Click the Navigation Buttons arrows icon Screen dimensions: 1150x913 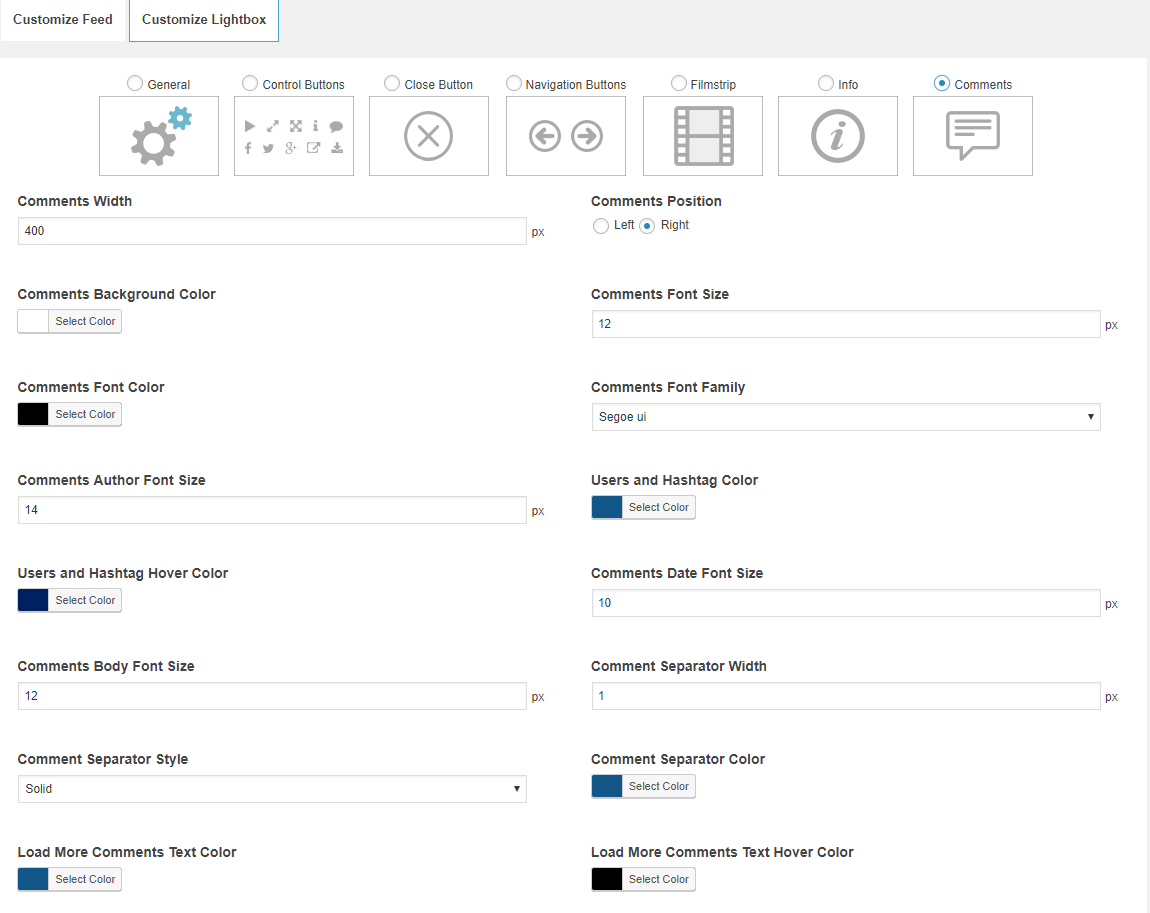point(566,136)
